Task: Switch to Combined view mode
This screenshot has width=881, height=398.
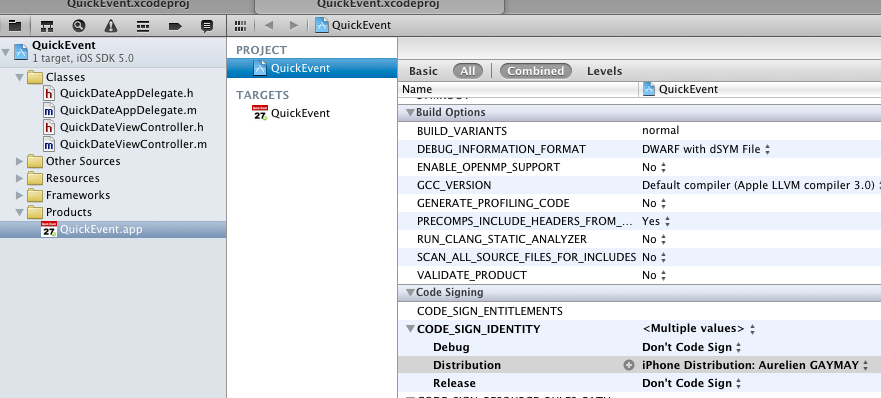Action: pyautogui.click(x=535, y=71)
